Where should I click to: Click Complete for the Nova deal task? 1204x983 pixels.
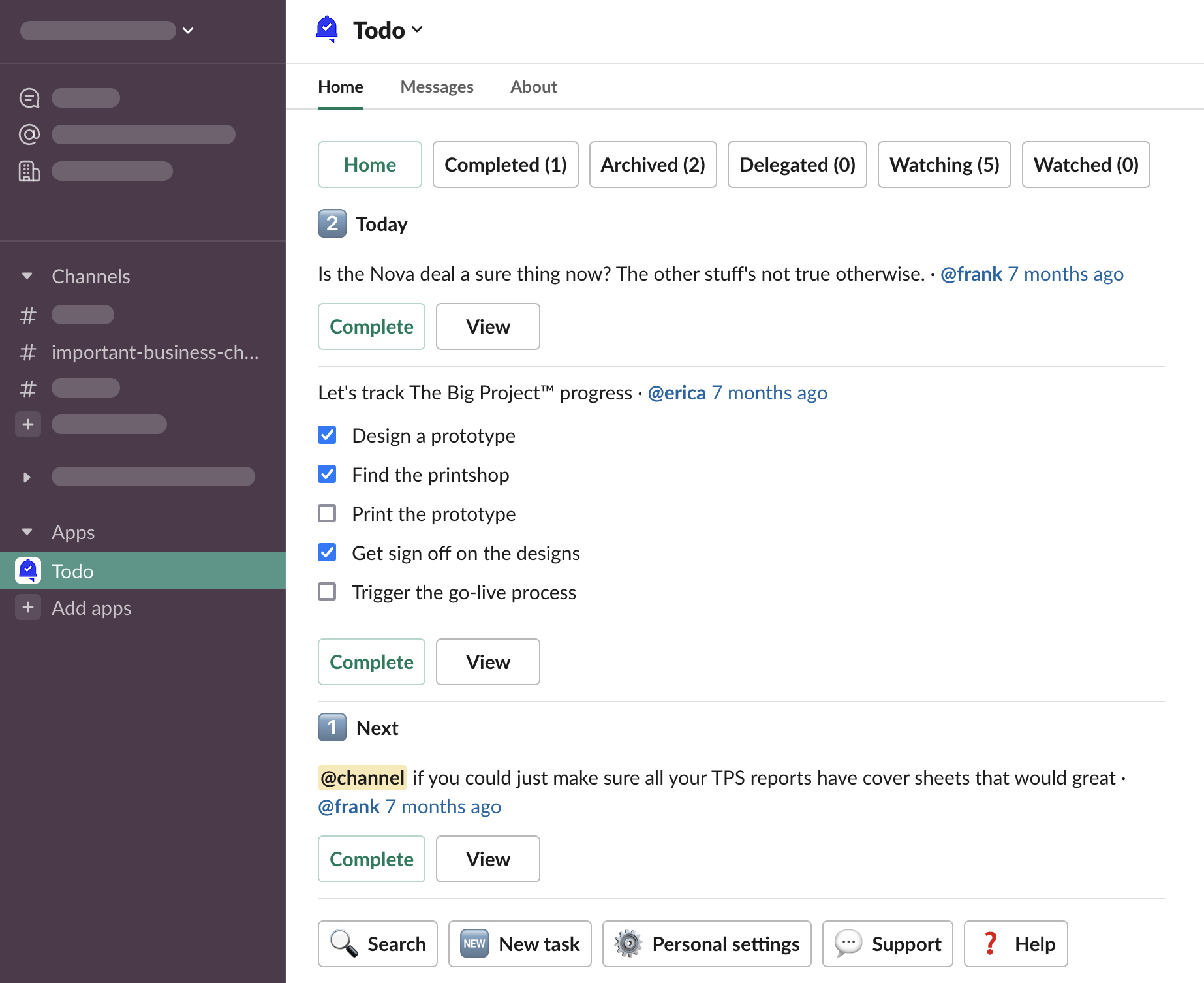click(x=371, y=326)
